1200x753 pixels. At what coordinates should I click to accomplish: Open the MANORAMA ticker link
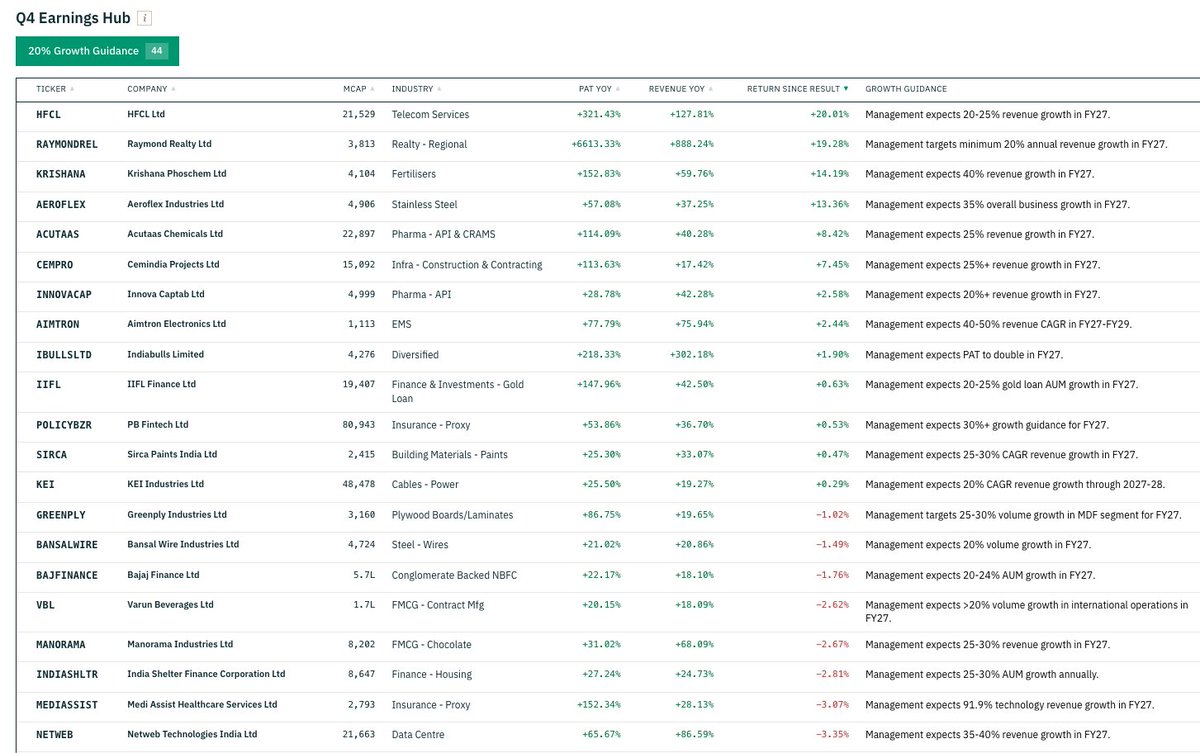point(61,645)
